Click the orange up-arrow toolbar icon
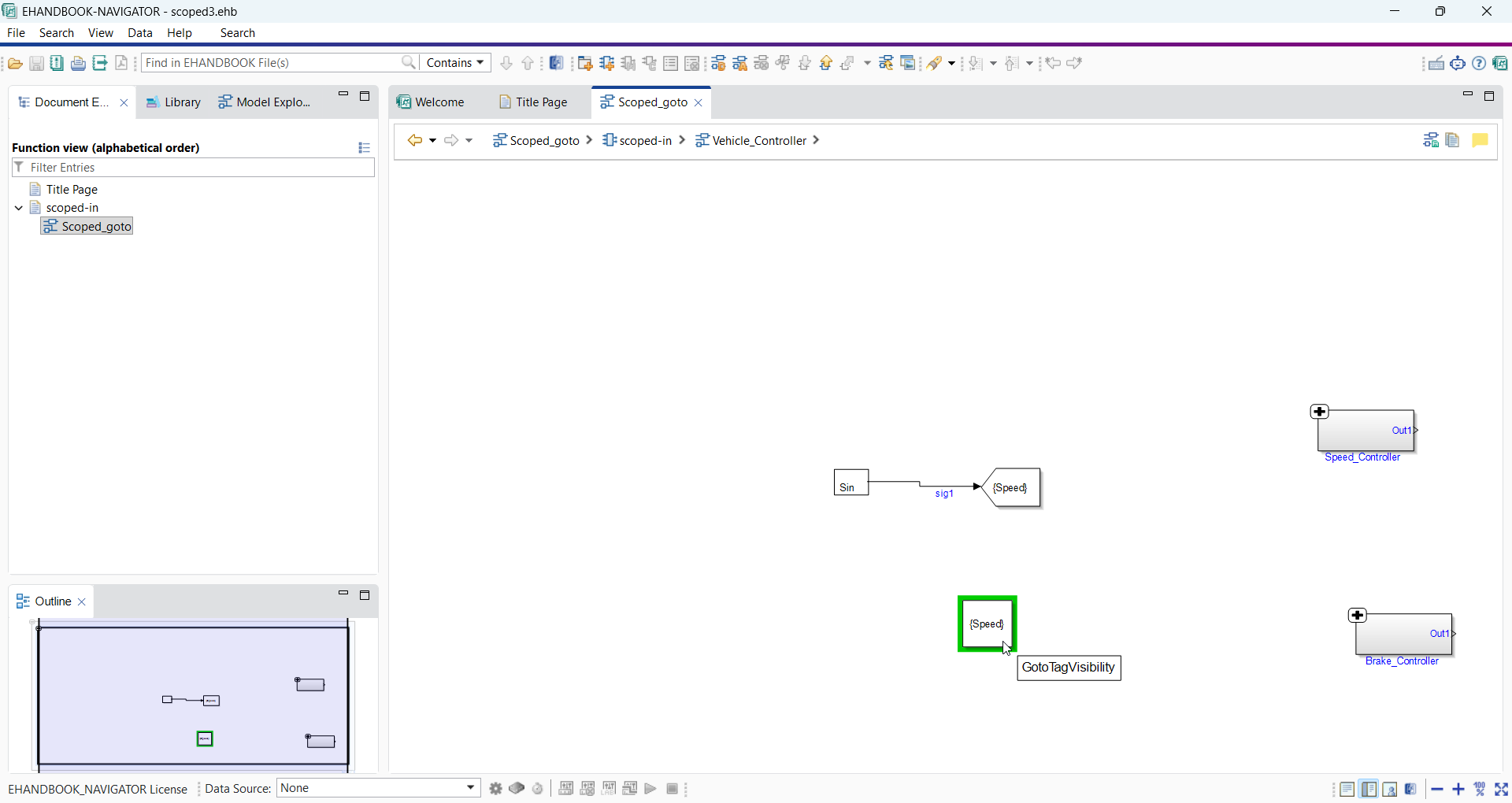The height and width of the screenshot is (803, 1512). click(826, 63)
